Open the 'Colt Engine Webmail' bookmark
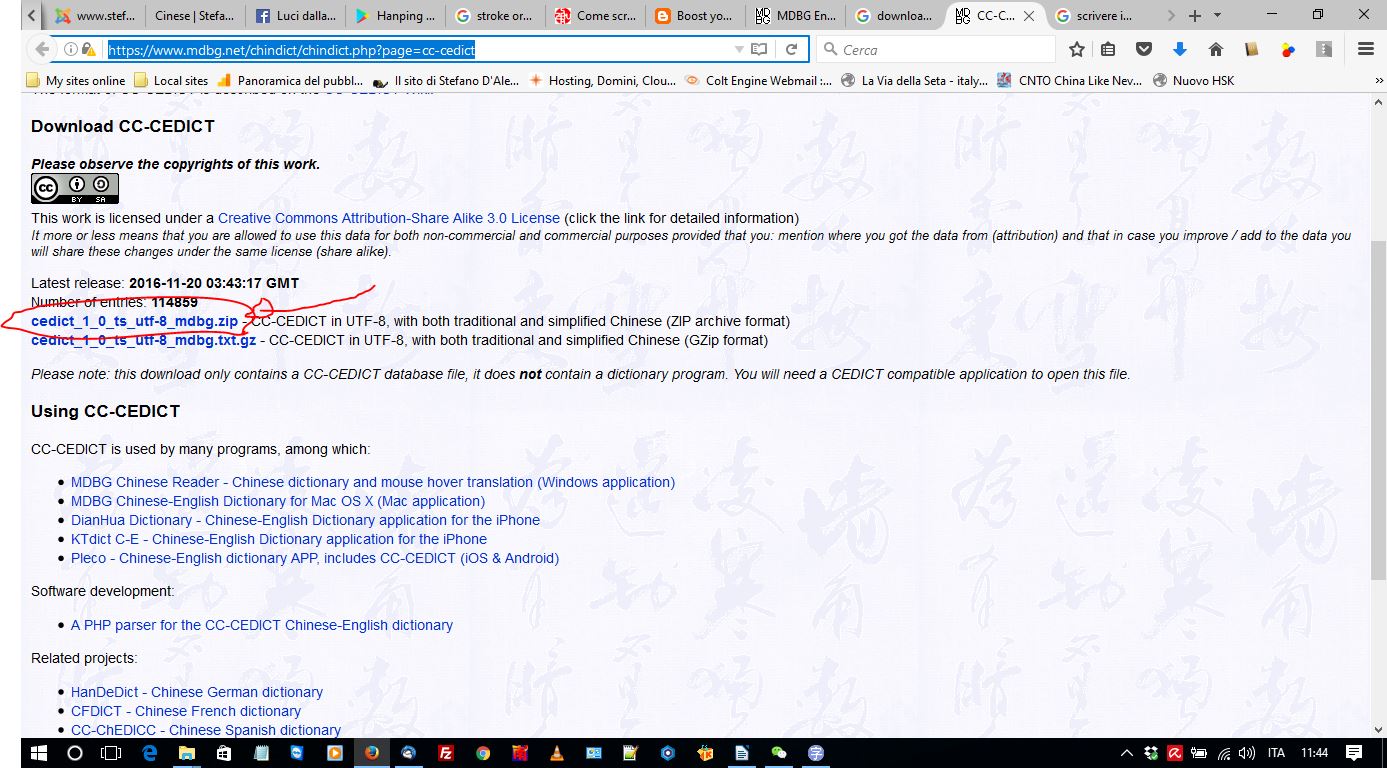Viewport: 1387px width, 768px height. click(x=760, y=81)
